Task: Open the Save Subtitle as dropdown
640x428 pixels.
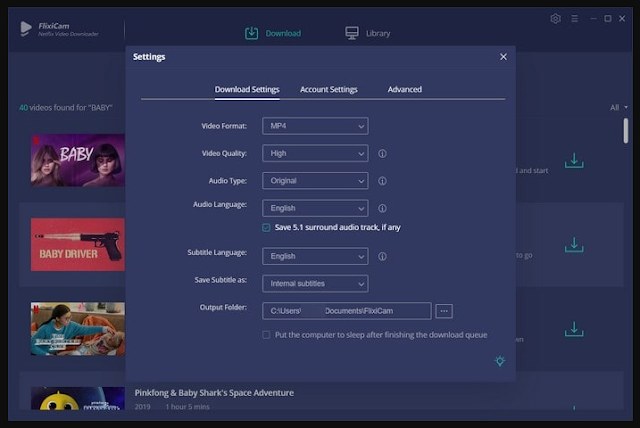Action: point(315,284)
